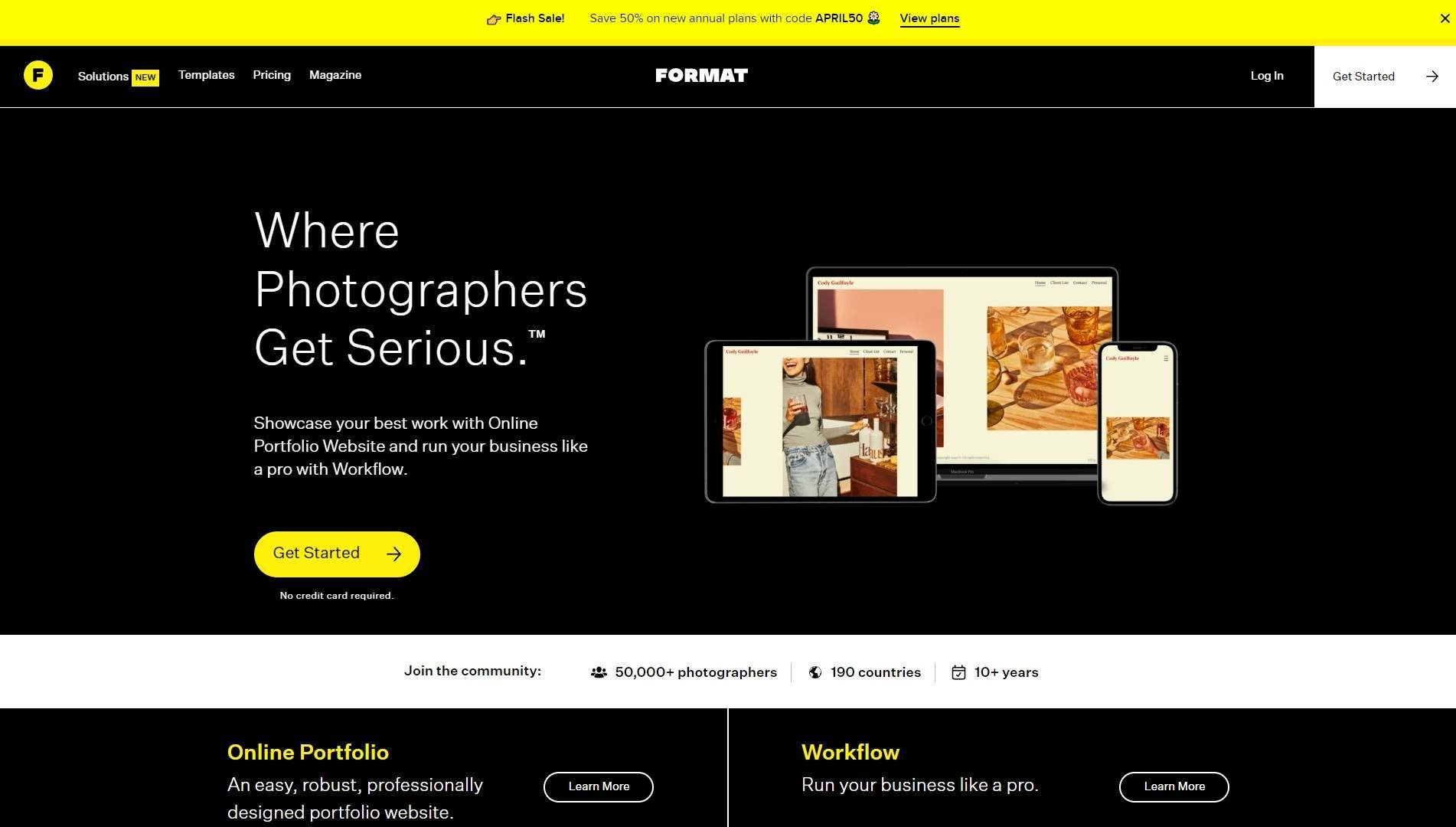1456x827 pixels.
Task: Select the white Get Started header button
Action: (1385, 77)
